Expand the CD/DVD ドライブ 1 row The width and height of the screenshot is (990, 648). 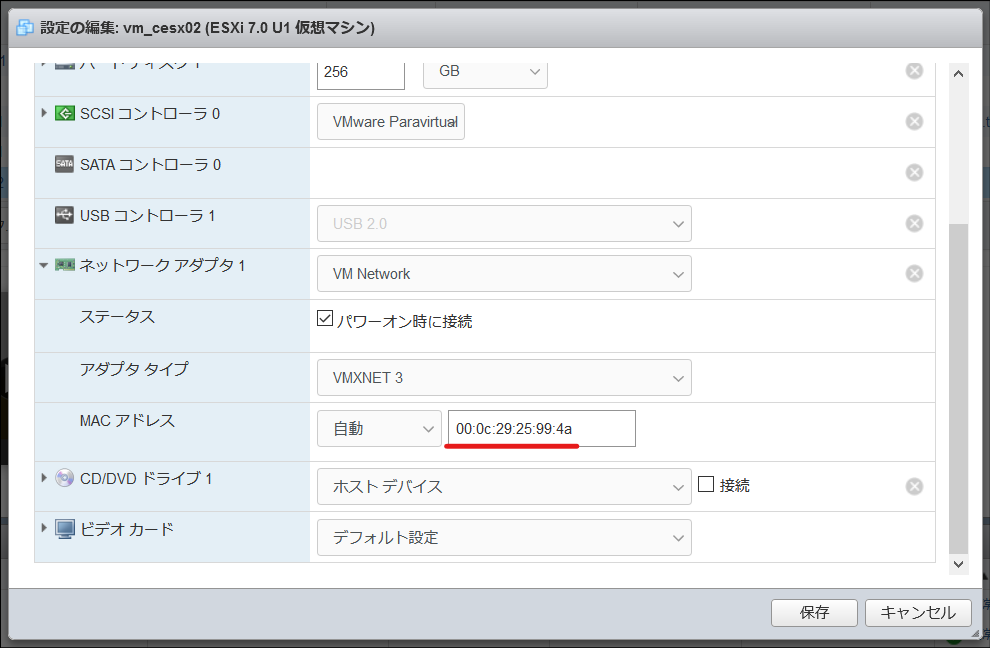coord(44,478)
